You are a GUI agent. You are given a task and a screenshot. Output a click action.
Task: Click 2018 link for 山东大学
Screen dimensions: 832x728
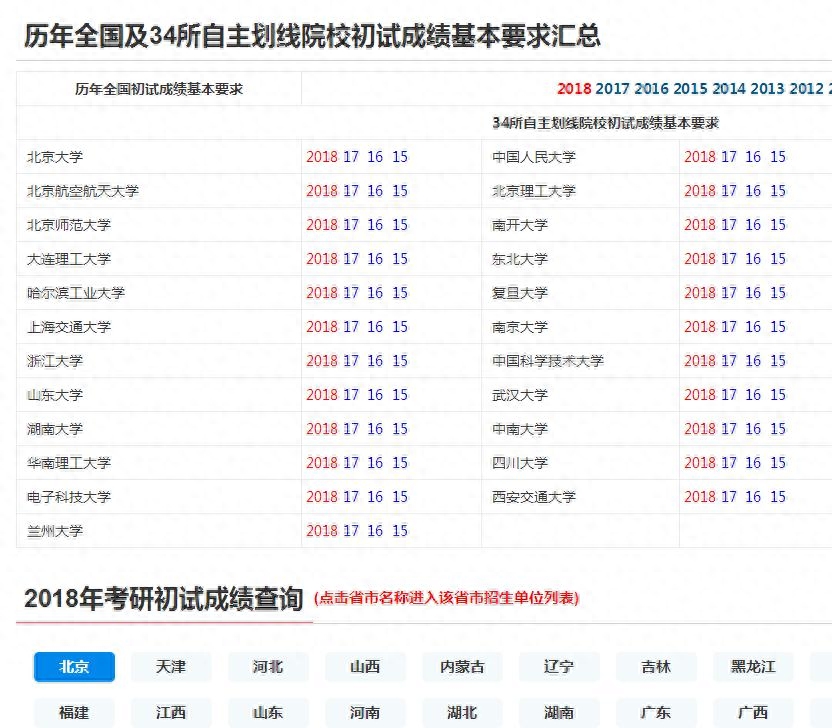[322, 394]
